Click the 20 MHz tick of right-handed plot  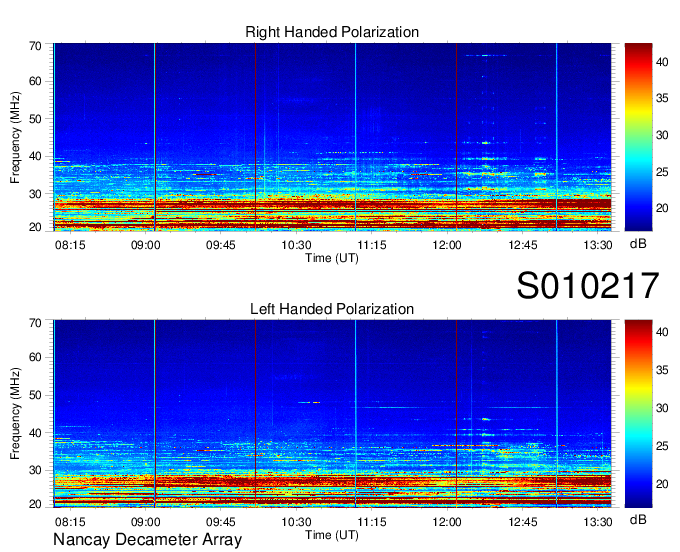(x=35, y=227)
